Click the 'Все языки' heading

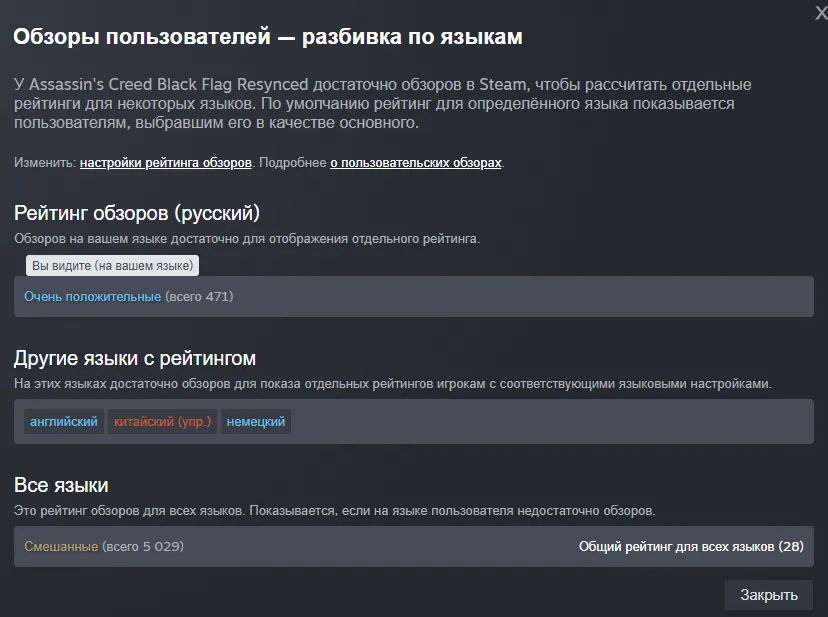coord(61,485)
